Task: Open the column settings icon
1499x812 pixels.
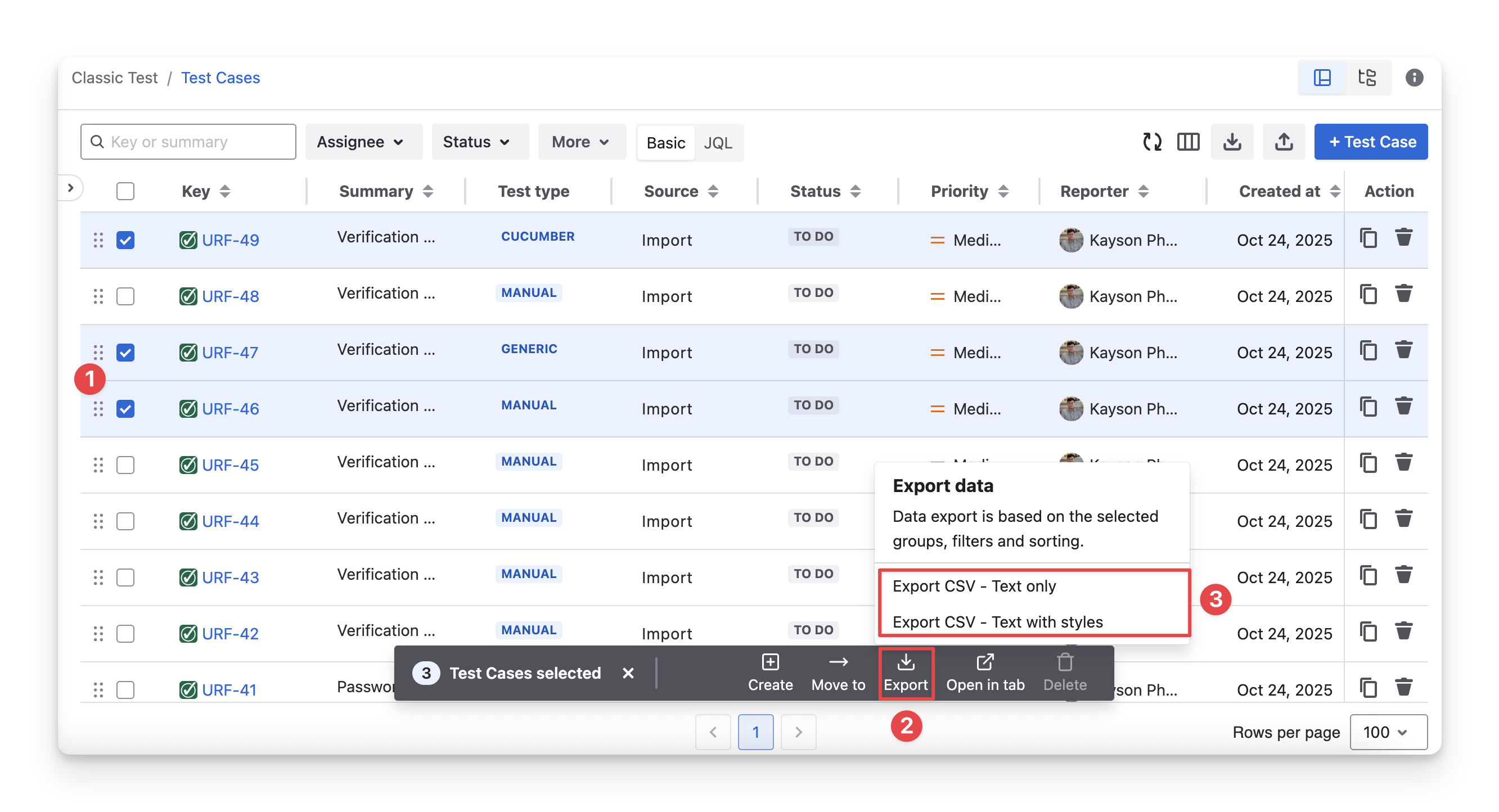Action: tap(1188, 142)
